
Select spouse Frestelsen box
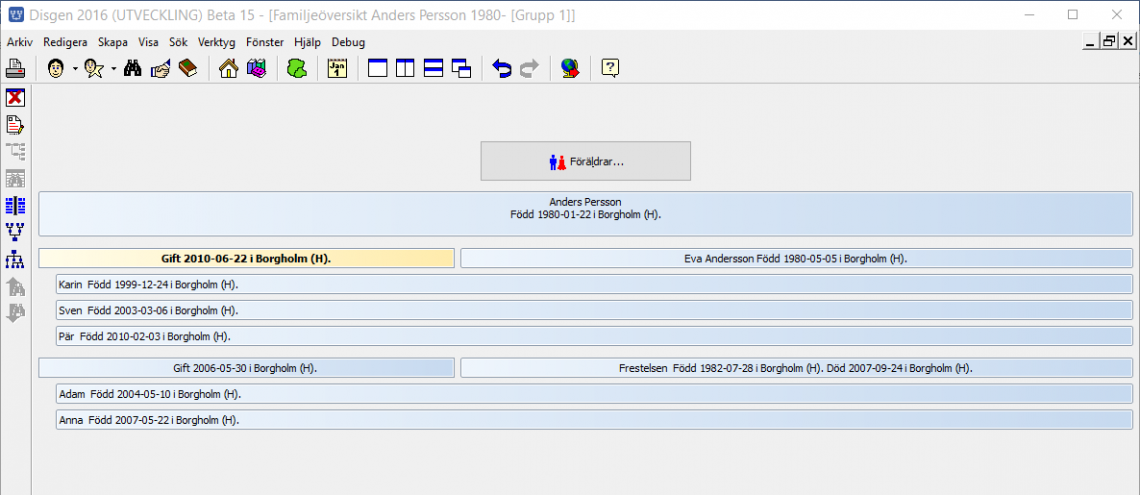(x=796, y=368)
